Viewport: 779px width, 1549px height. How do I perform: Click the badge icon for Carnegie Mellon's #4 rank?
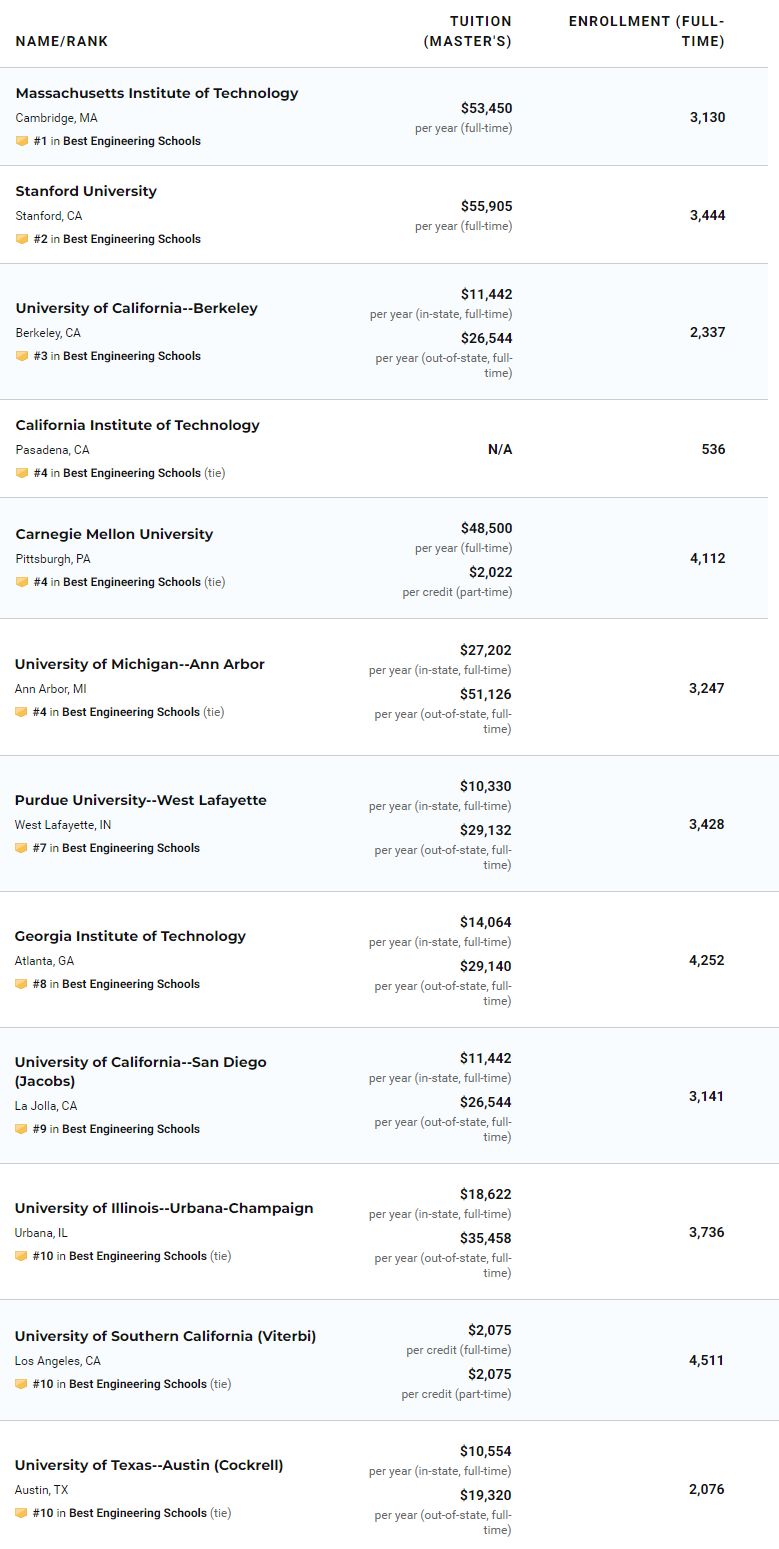click(22, 582)
